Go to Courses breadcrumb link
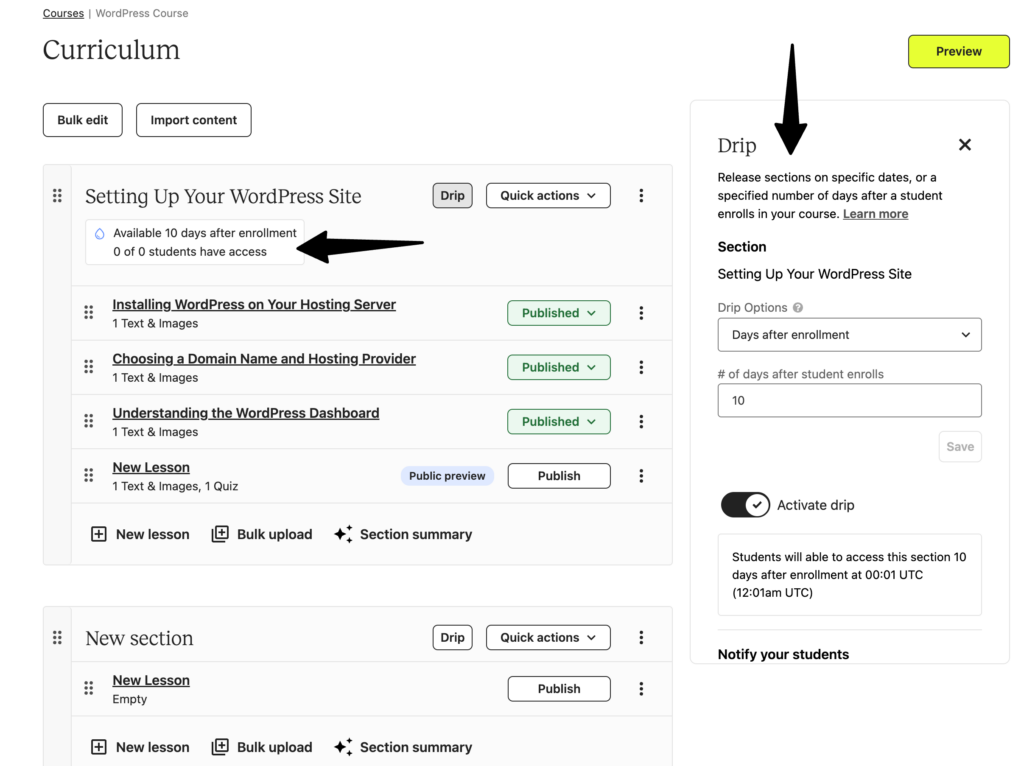Screen dimensions: 1024x766 click(x=63, y=13)
